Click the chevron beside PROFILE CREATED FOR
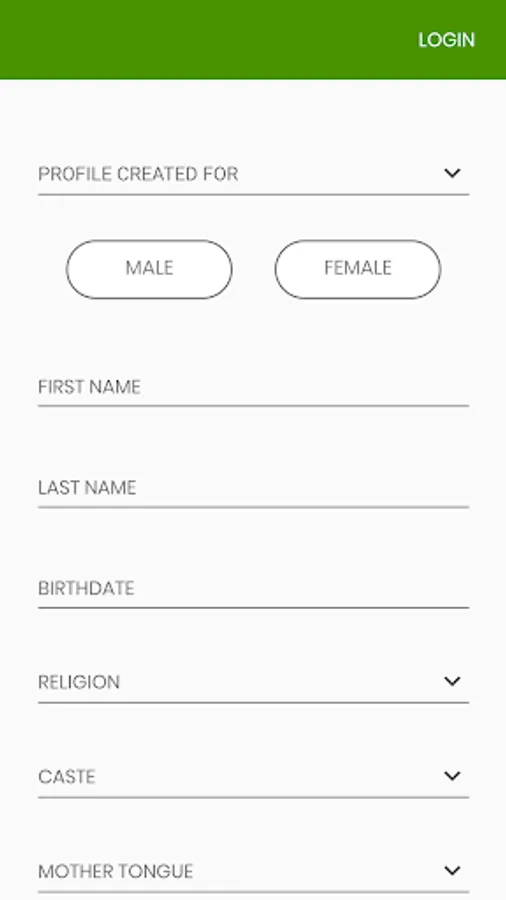Screen dimensions: 506x900 452,173
